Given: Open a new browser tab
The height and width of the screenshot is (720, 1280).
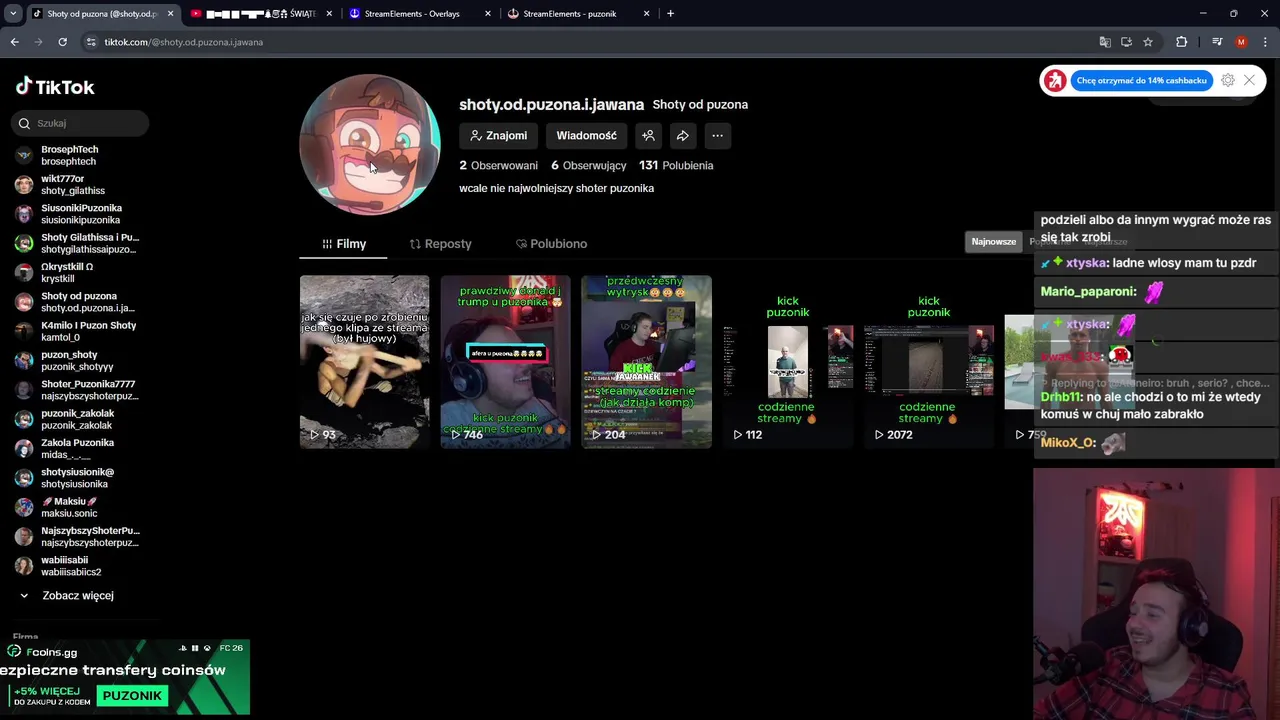Looking at the screenshot, I should [x=670, y=14].
